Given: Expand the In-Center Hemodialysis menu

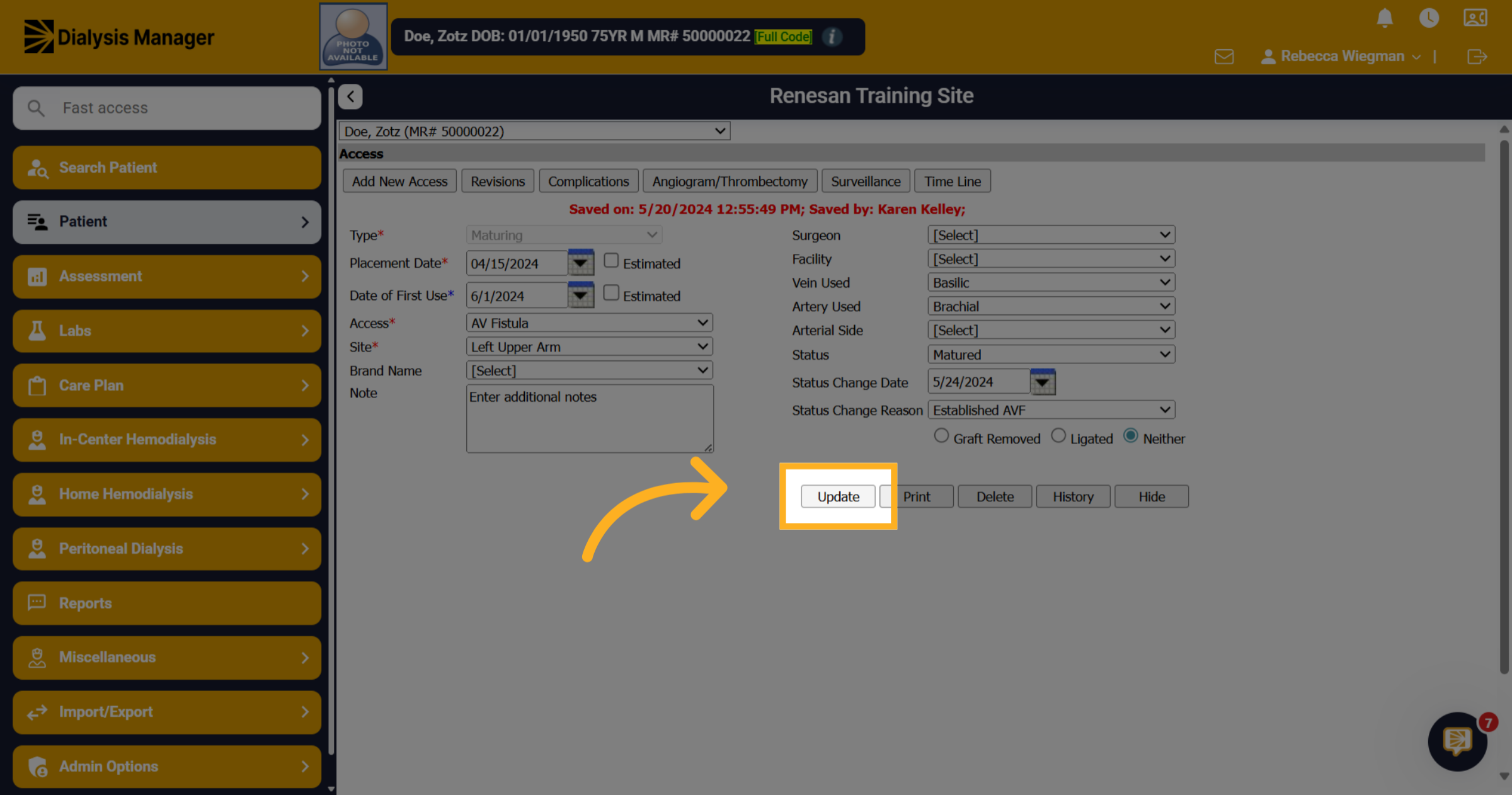Looking at the screenshot, I should (167, 440).
